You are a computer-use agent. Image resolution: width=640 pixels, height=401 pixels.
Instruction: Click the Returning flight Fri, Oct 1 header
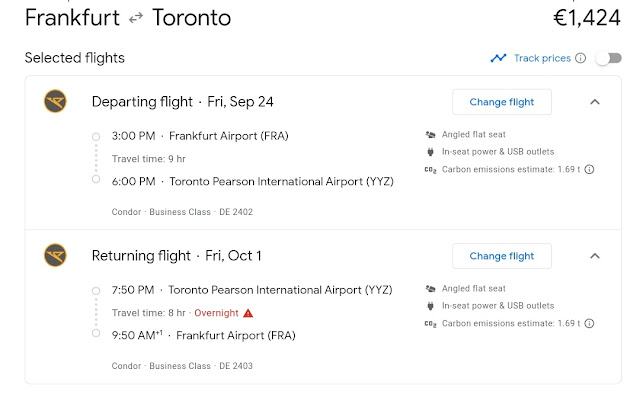pyautogui.click(x=176, y=256)
